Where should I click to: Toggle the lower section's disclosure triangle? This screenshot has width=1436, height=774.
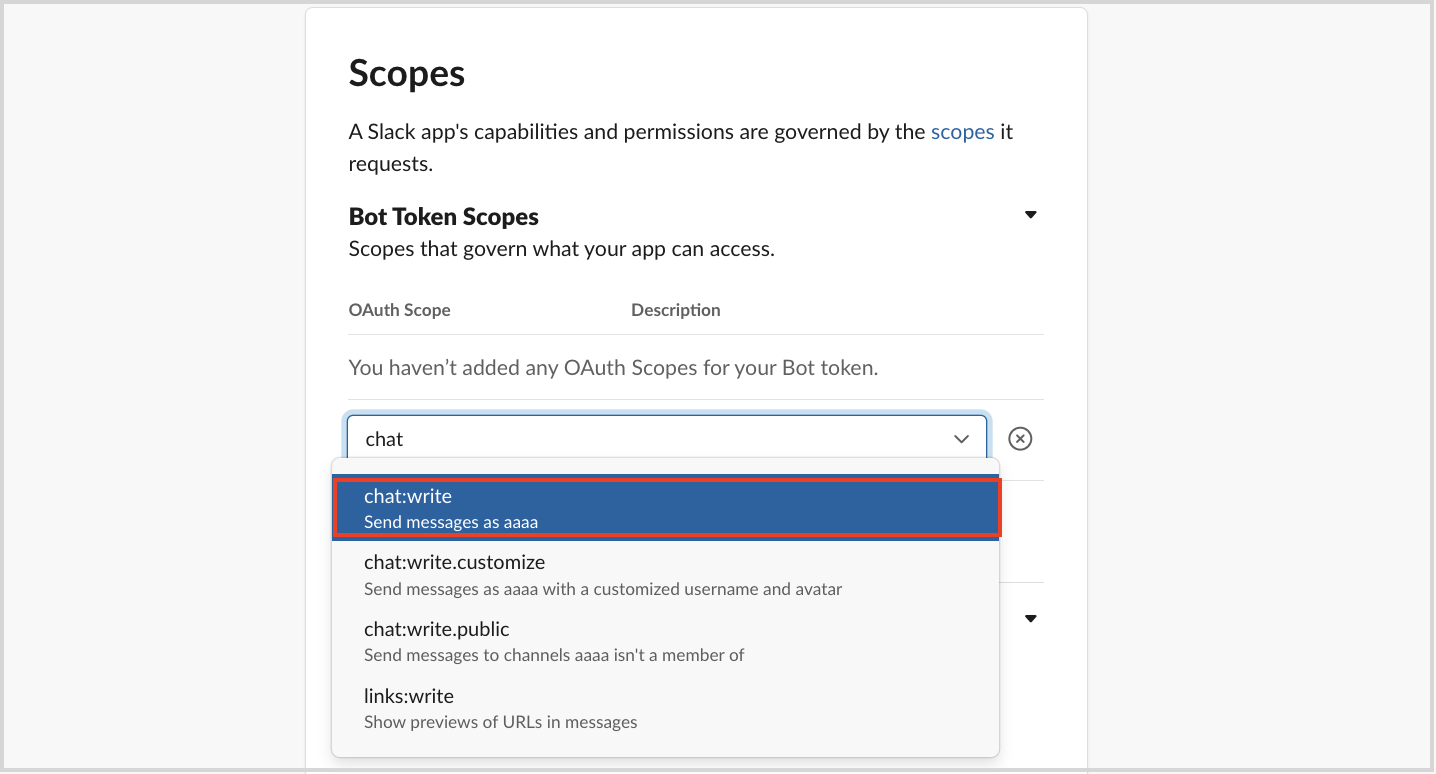pos(1031,618)
